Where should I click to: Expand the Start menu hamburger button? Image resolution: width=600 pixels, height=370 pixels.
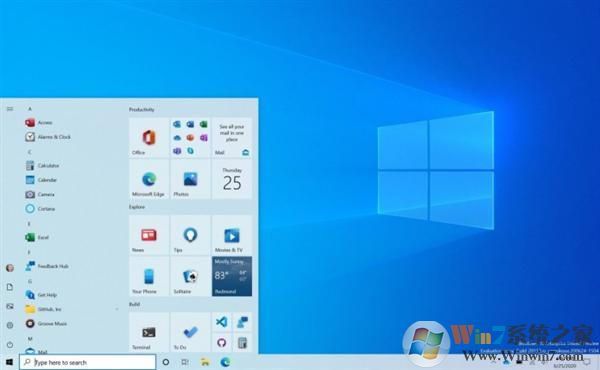click(x=10, y=109)
